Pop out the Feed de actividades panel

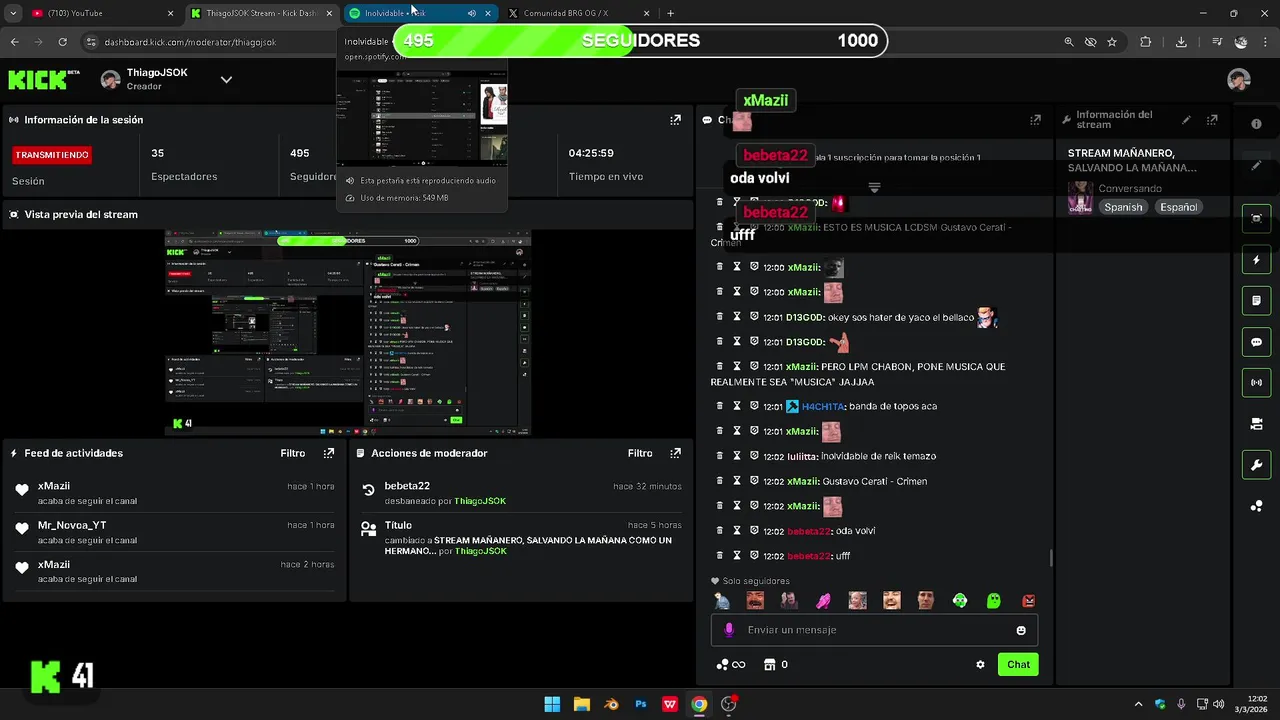329,453
